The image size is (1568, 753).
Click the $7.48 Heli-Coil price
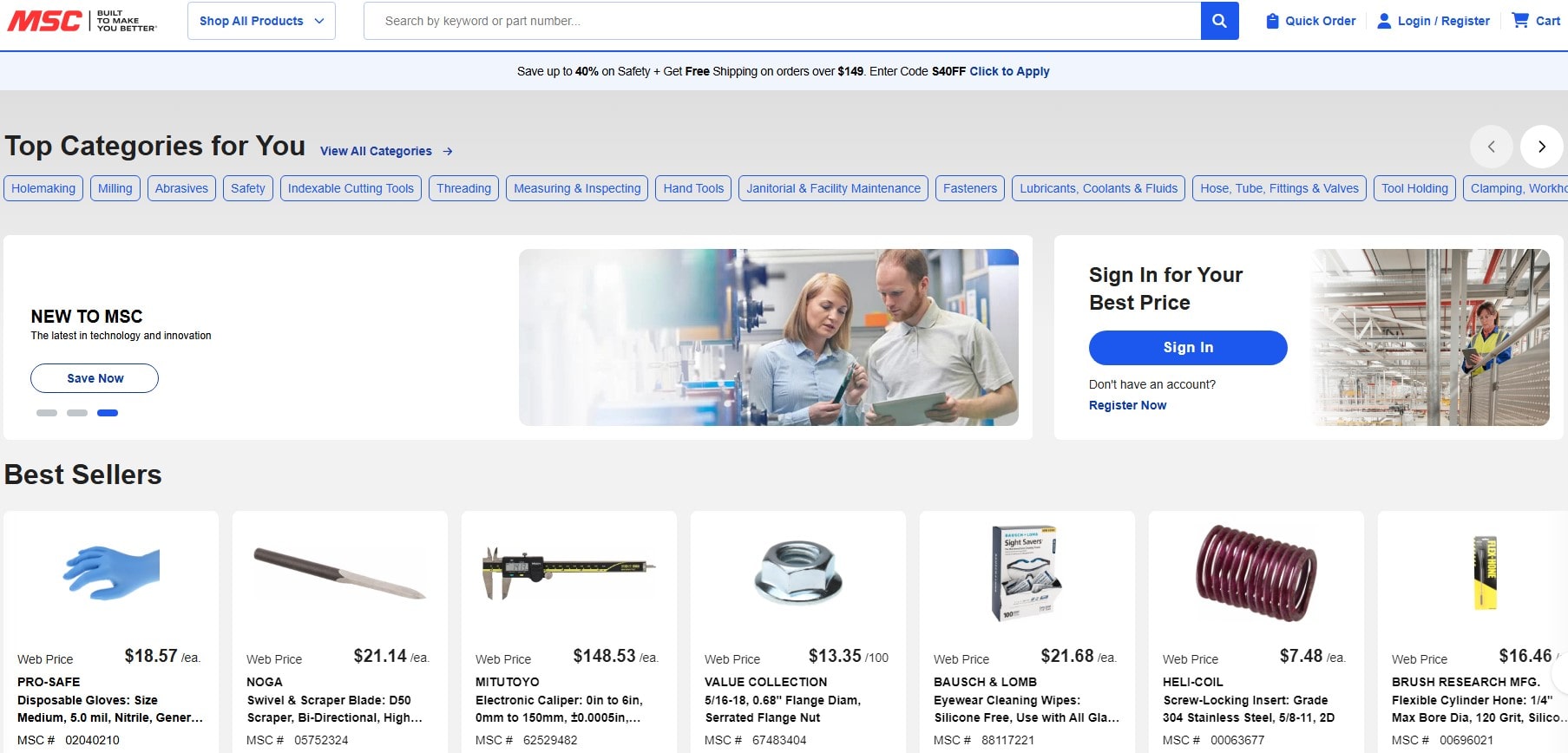(1301, 656)
